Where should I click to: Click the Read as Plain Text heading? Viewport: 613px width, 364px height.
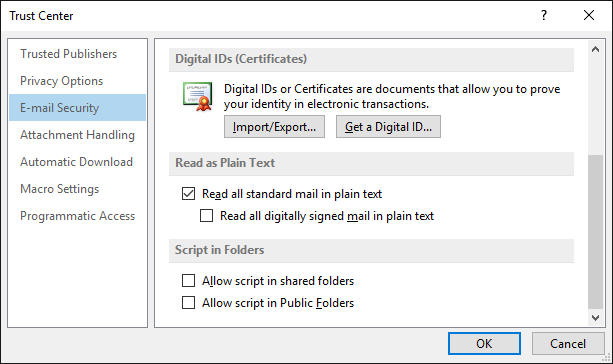225,163
